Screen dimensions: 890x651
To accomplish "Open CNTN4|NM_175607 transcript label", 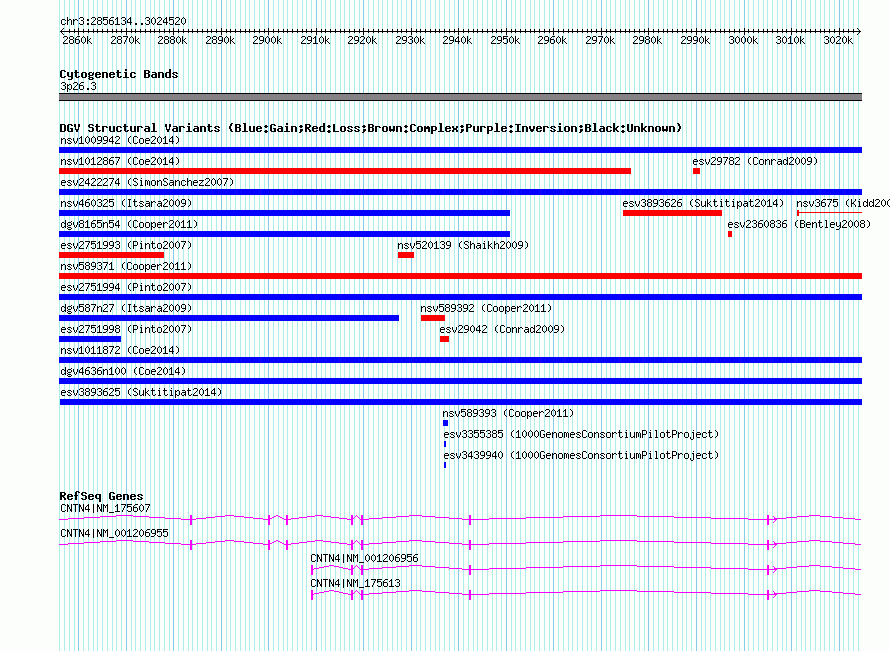I will click(105, 509).
